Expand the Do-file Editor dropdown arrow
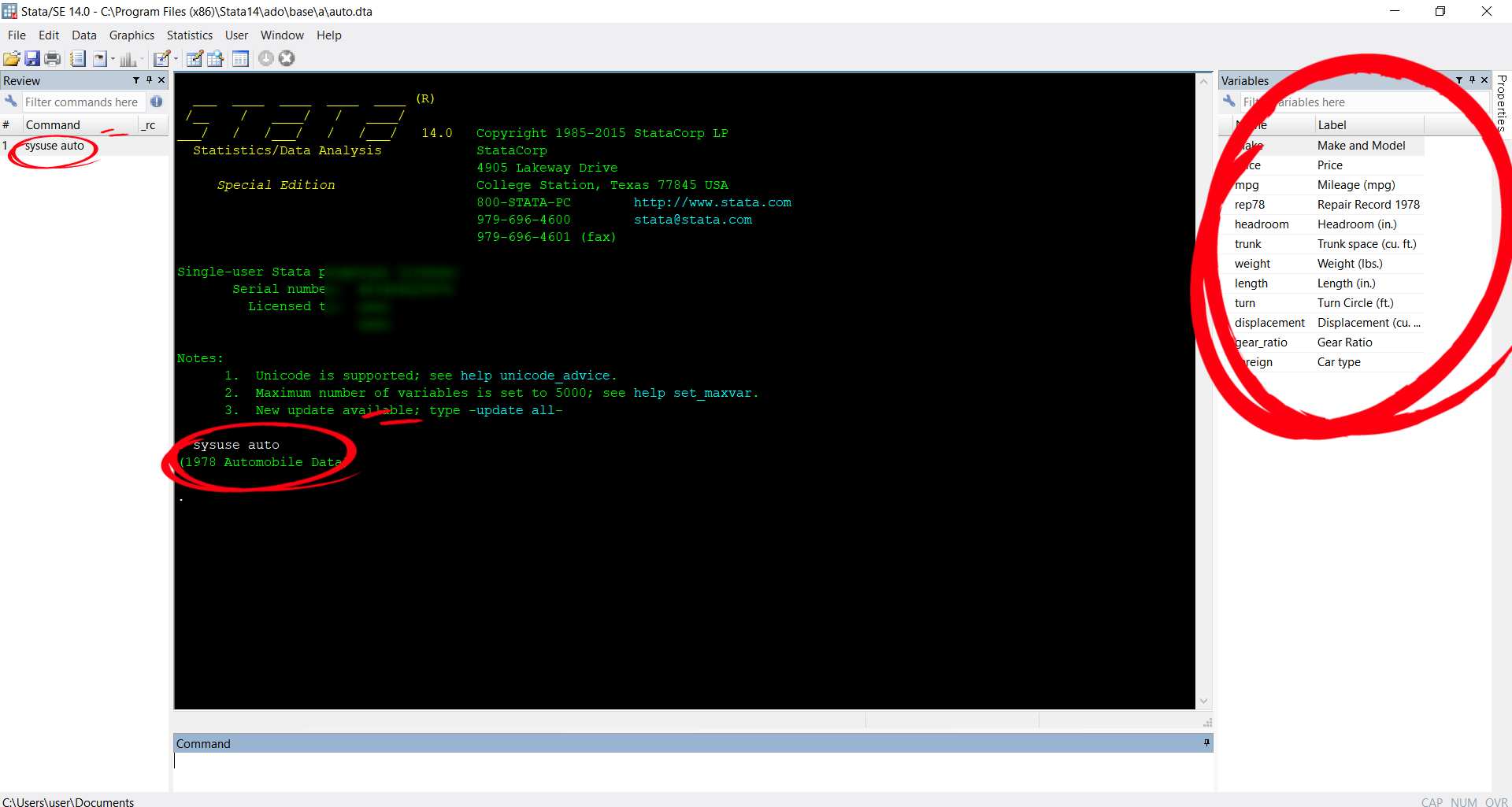 coord(176,59)
